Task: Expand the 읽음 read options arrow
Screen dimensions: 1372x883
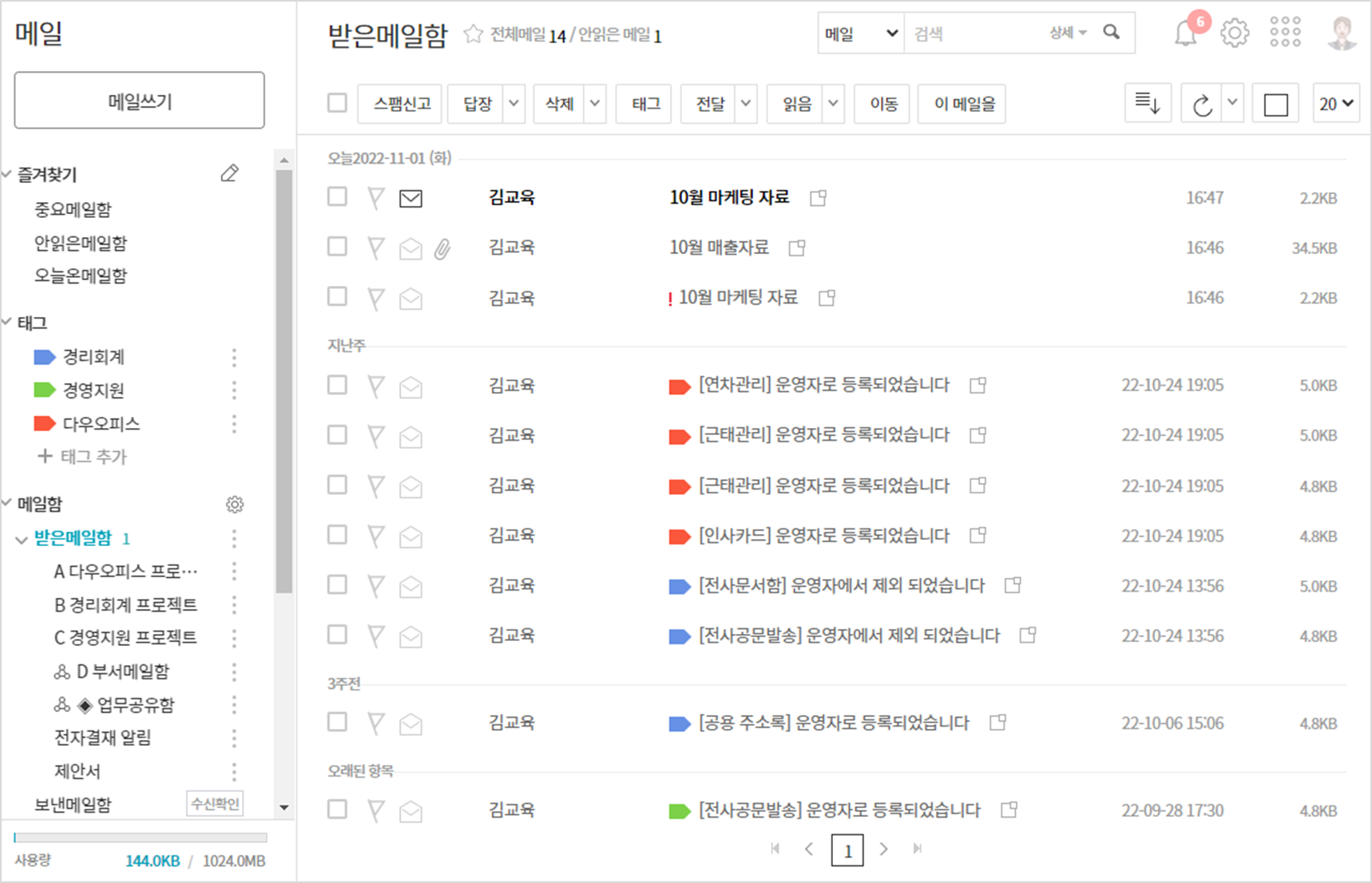Action: pyautogui.click(x=833, y=104)
